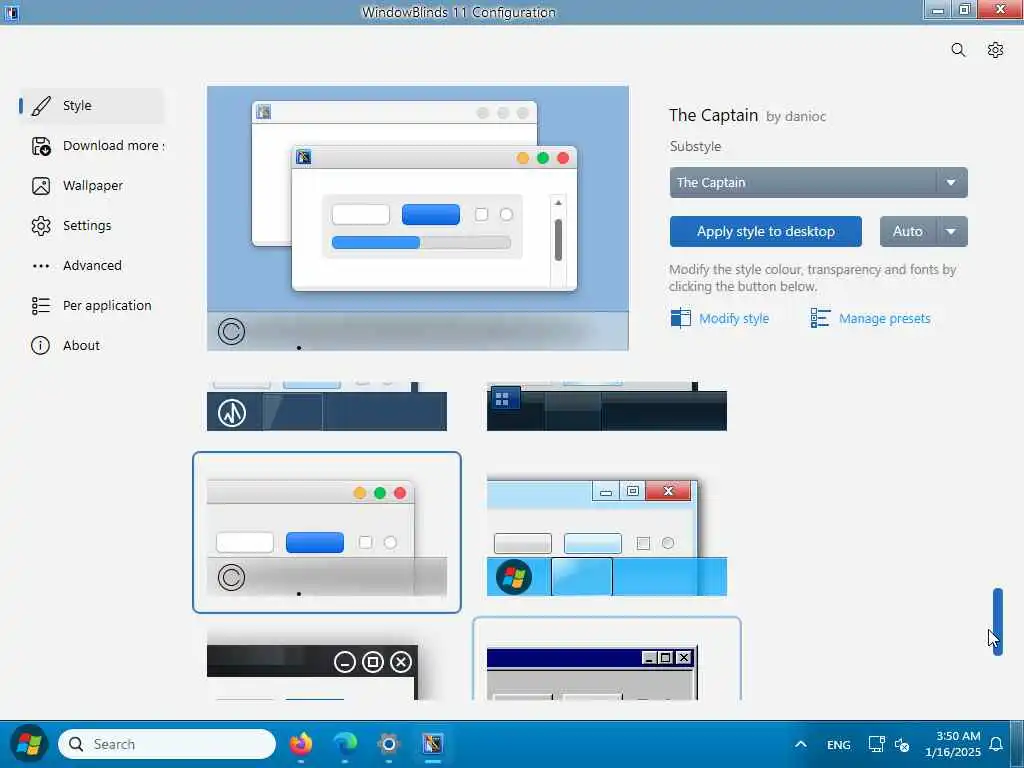Click the muted volume tray icon
Viewport: 1024px width, 768px height.
902,744
